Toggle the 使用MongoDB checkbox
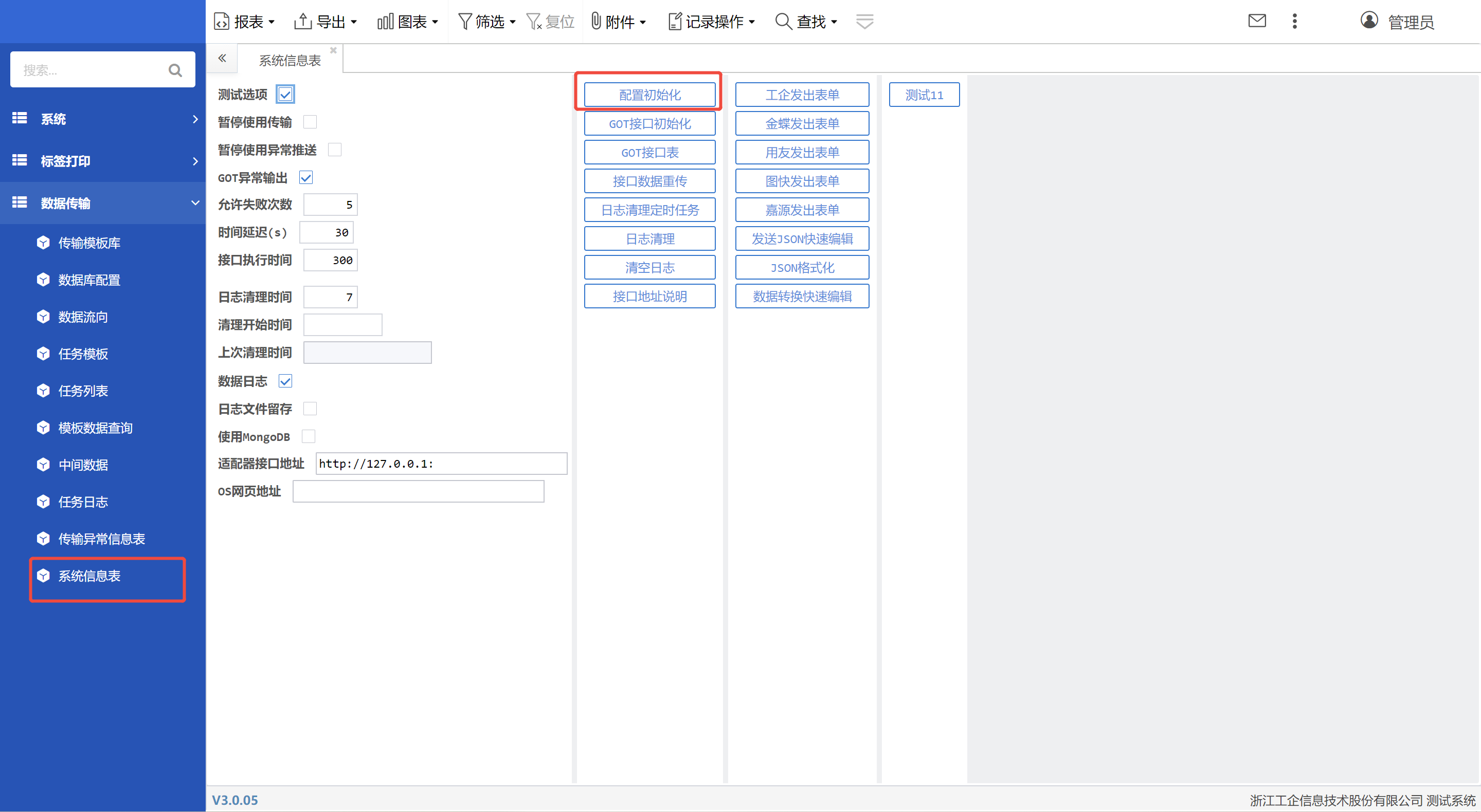This screenshot has width=1481, height=812. pos(309,437)
